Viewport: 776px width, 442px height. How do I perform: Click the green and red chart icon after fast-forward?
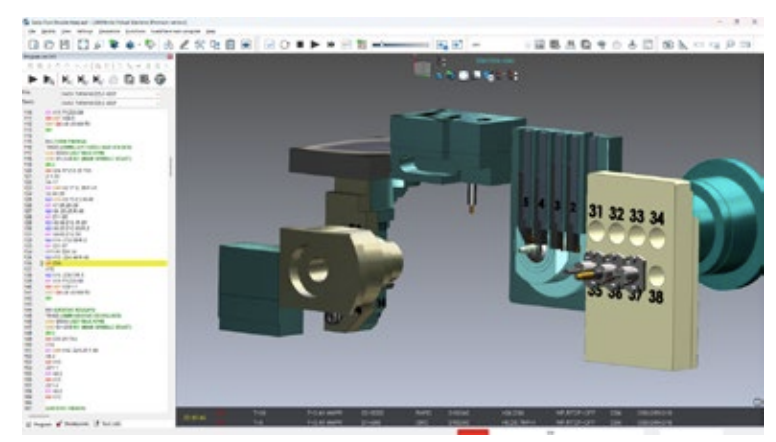pos(362,45)
